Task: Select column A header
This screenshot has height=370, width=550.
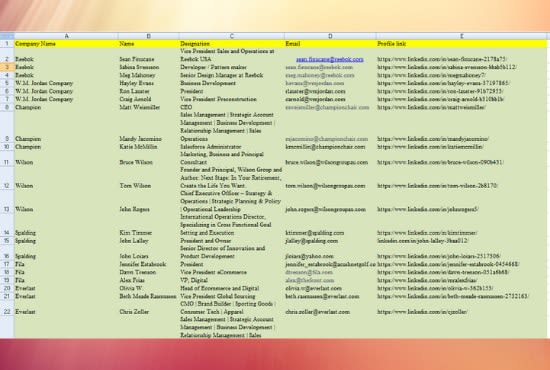Action: tap(66, 36)
